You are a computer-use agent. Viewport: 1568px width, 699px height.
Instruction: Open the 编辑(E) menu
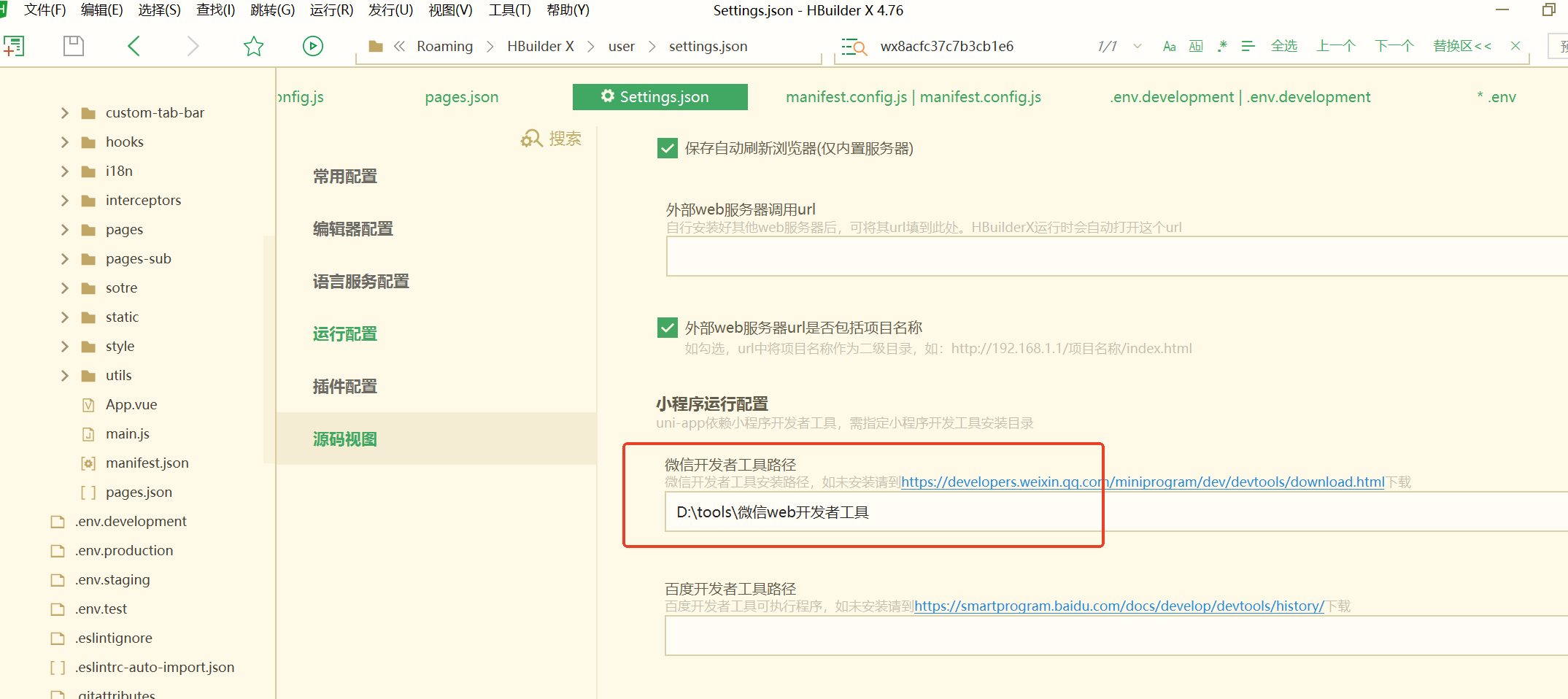click(102, 10)
